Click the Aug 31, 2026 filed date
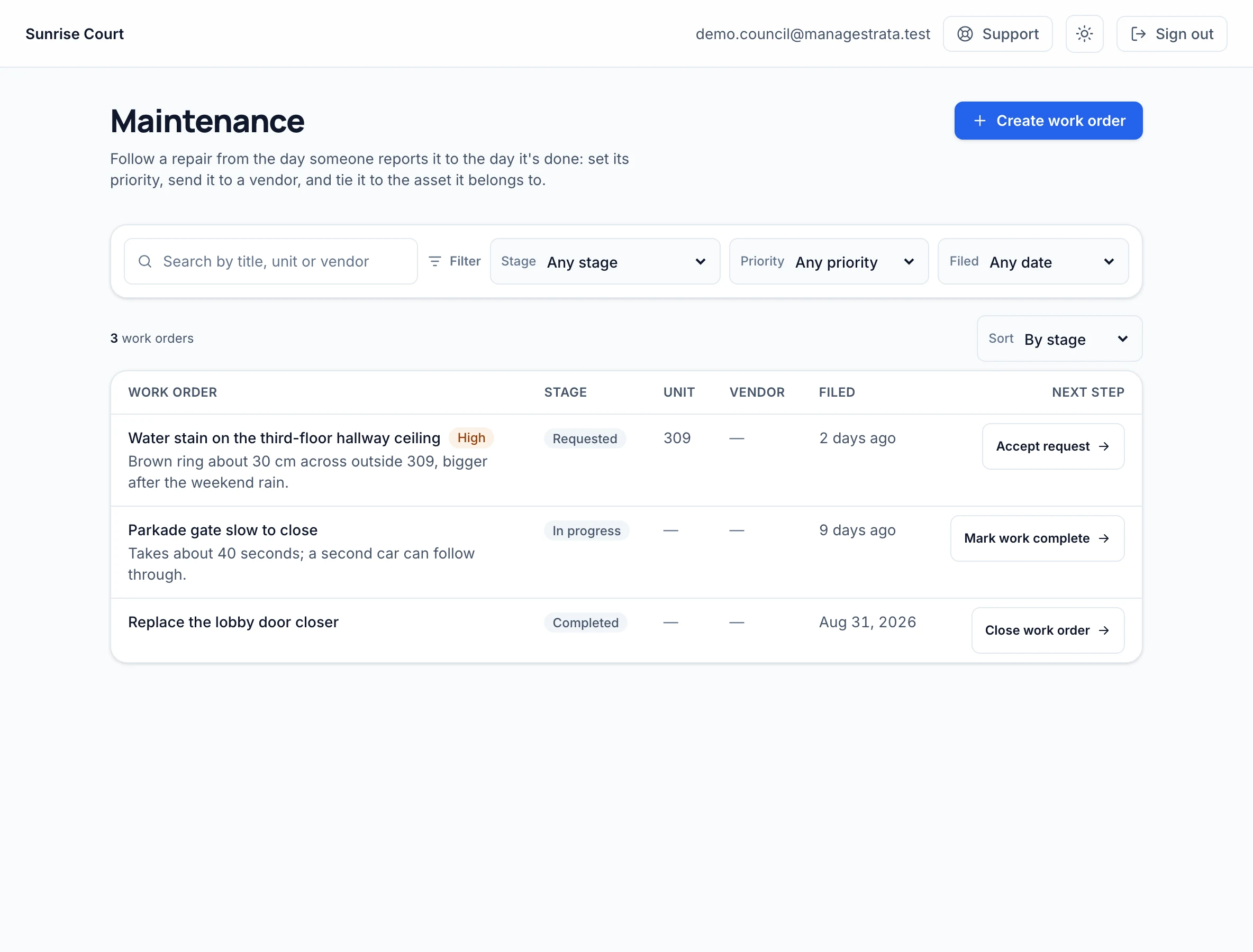The image size is (1253, 952). (867, 622)
